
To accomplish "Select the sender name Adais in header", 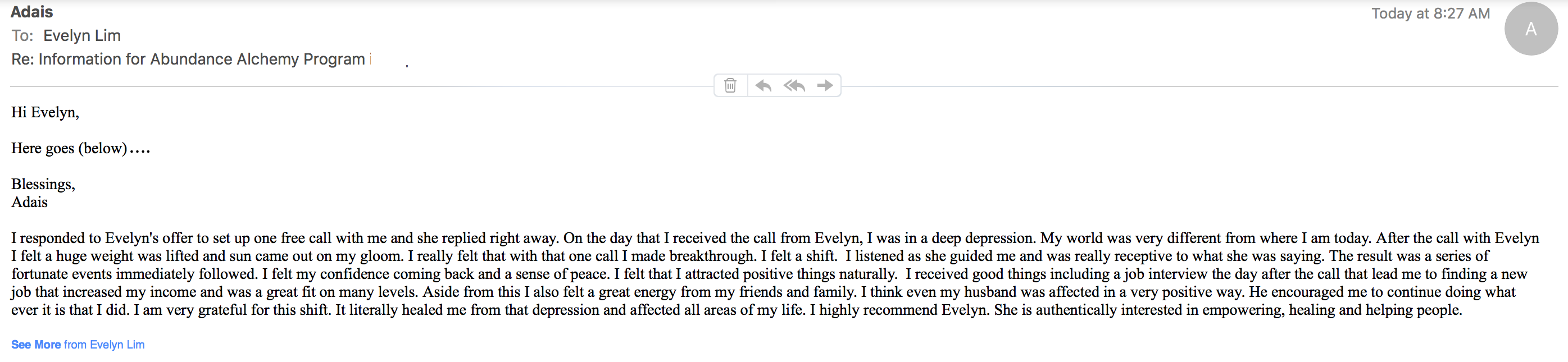I will [x=31, y=12].
